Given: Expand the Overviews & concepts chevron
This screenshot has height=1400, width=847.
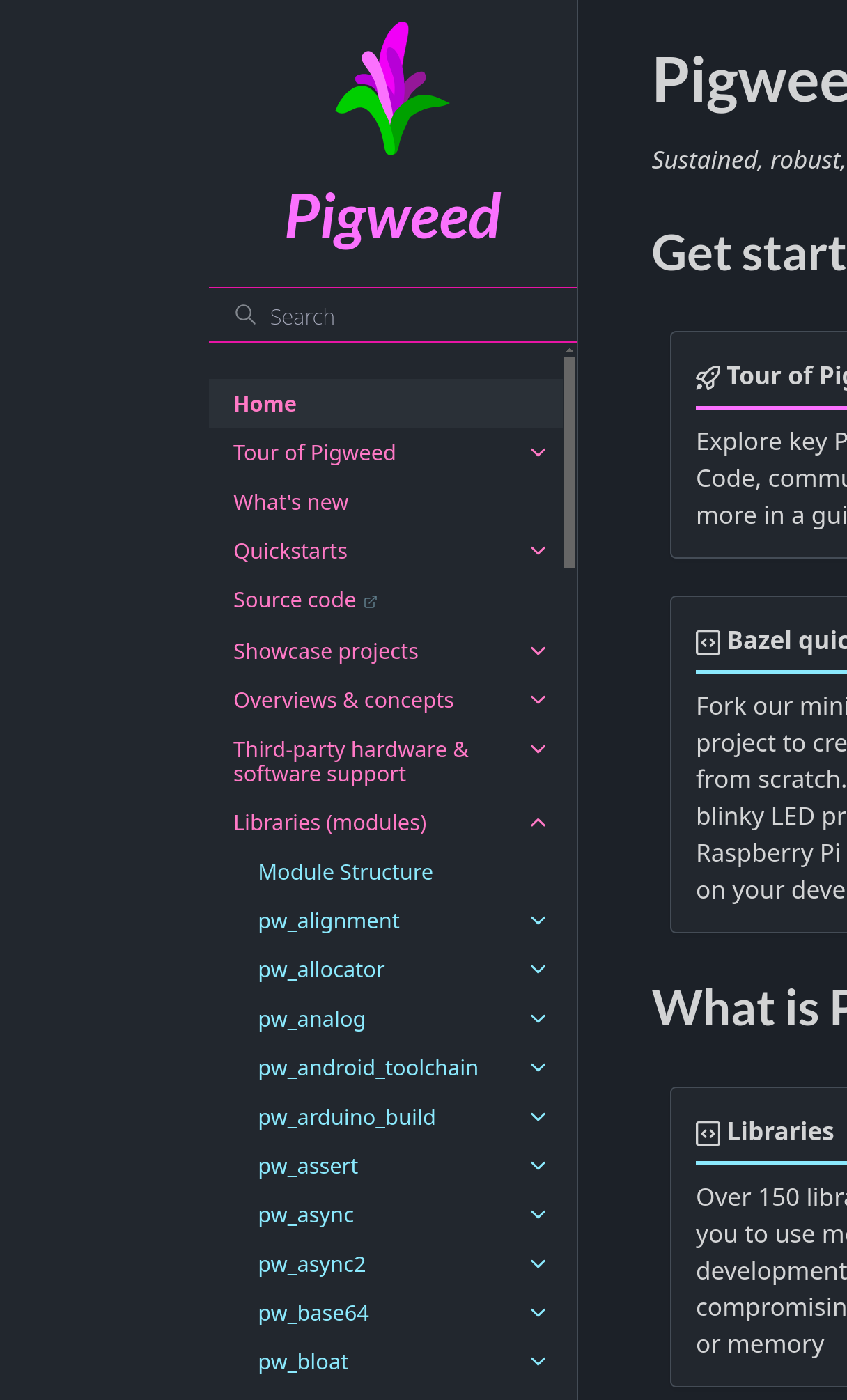Looking at the screenshot, I should click(x=538, y=700).
